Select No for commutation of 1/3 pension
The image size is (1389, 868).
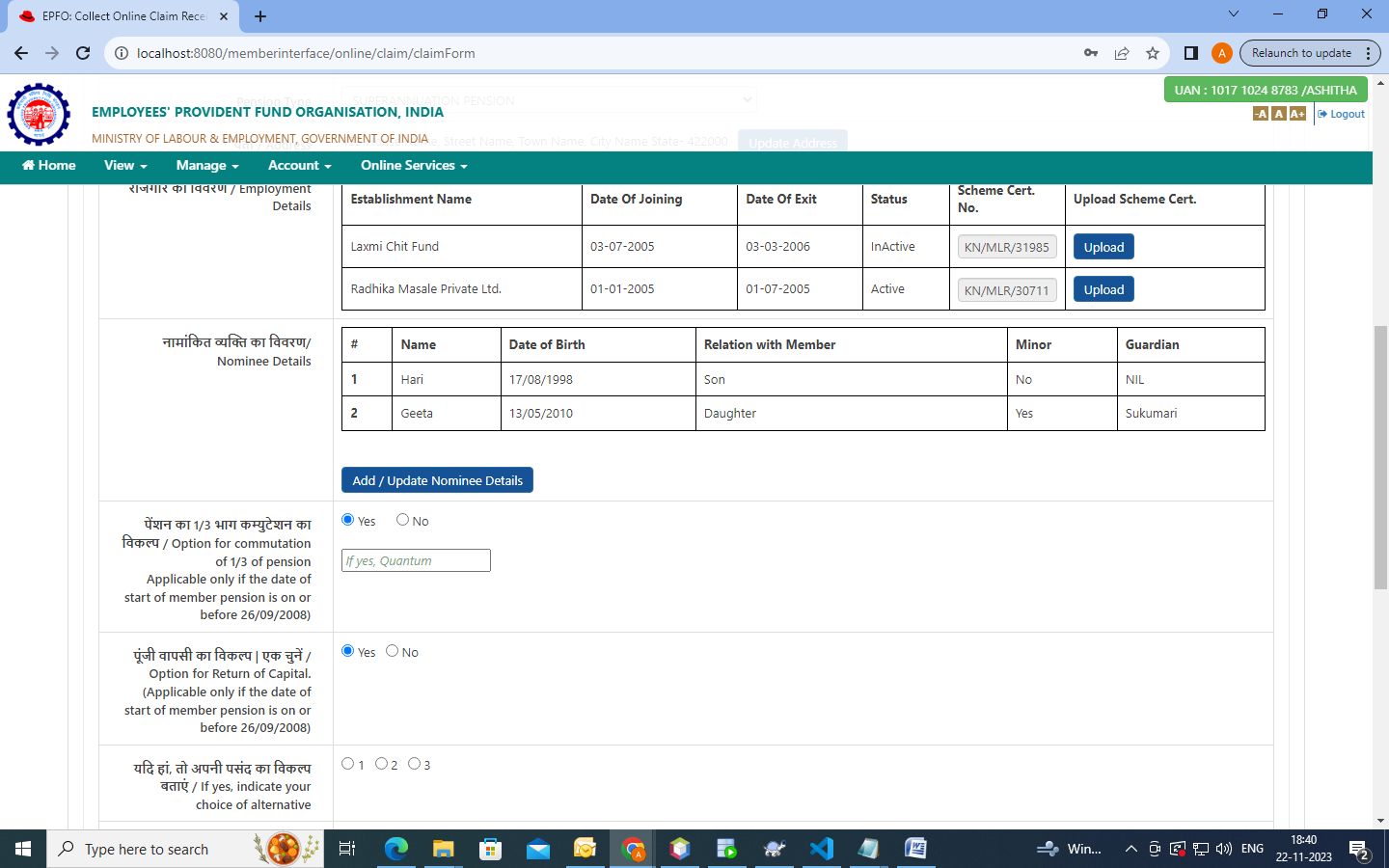coord(402,520)
